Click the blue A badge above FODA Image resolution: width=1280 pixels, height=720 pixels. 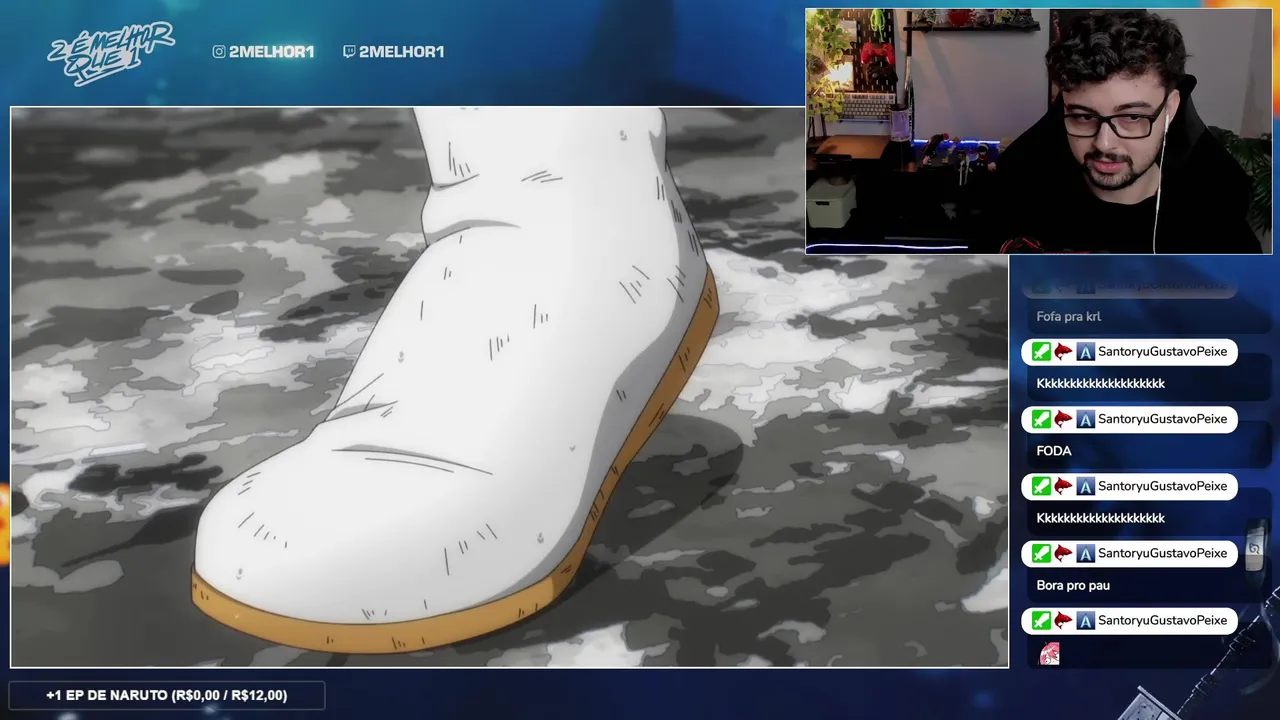(1085, 419)
